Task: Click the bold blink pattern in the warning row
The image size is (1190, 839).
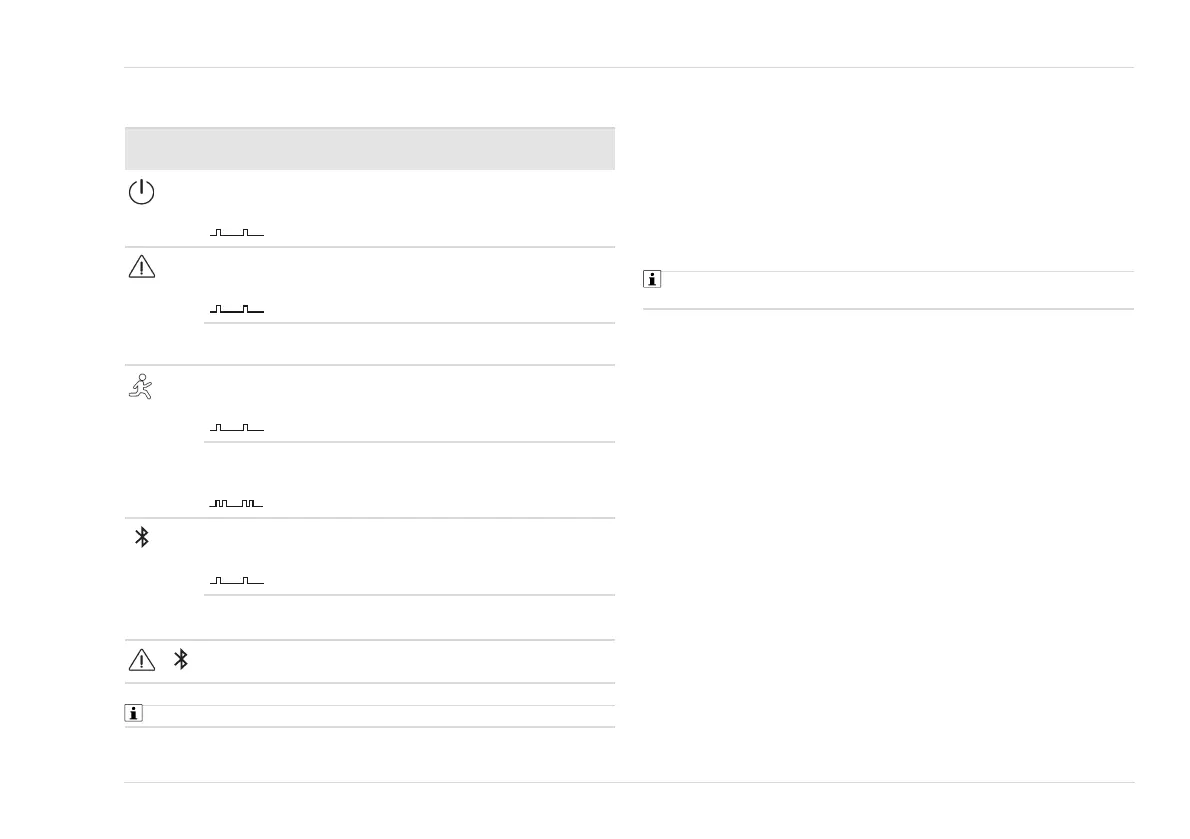Action: point(237,310)
